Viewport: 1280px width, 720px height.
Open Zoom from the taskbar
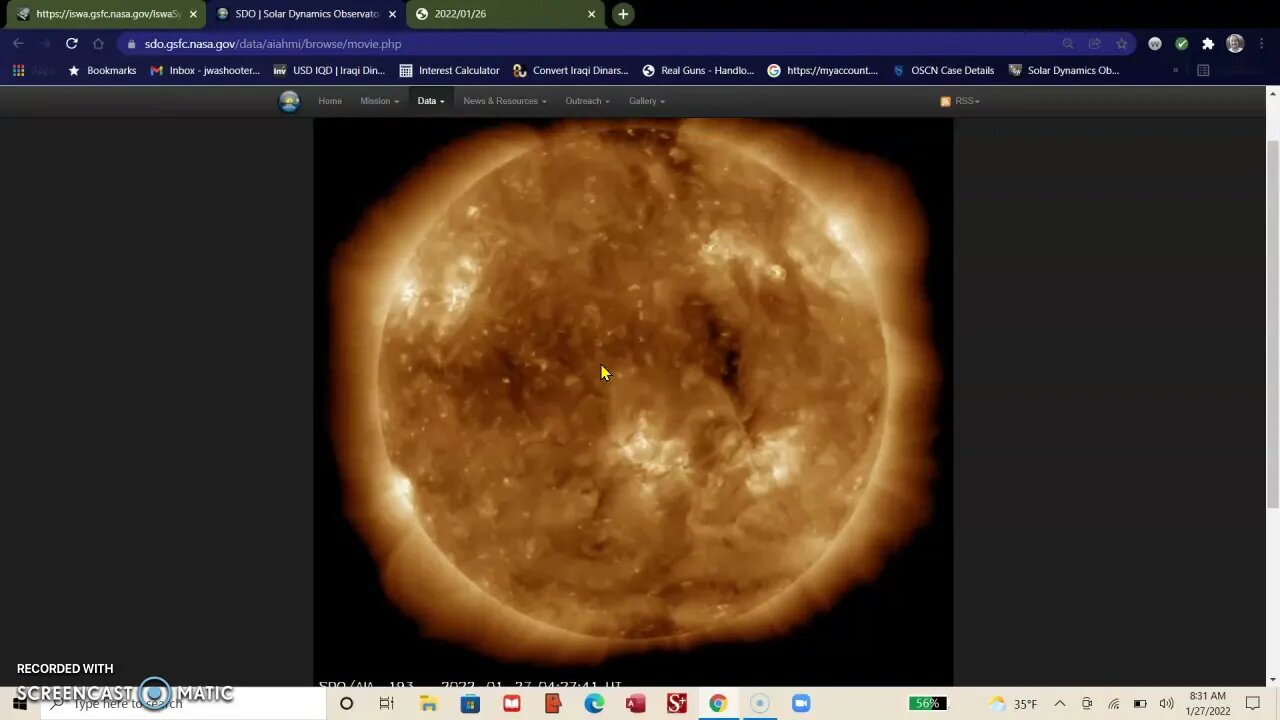point(801,704)
